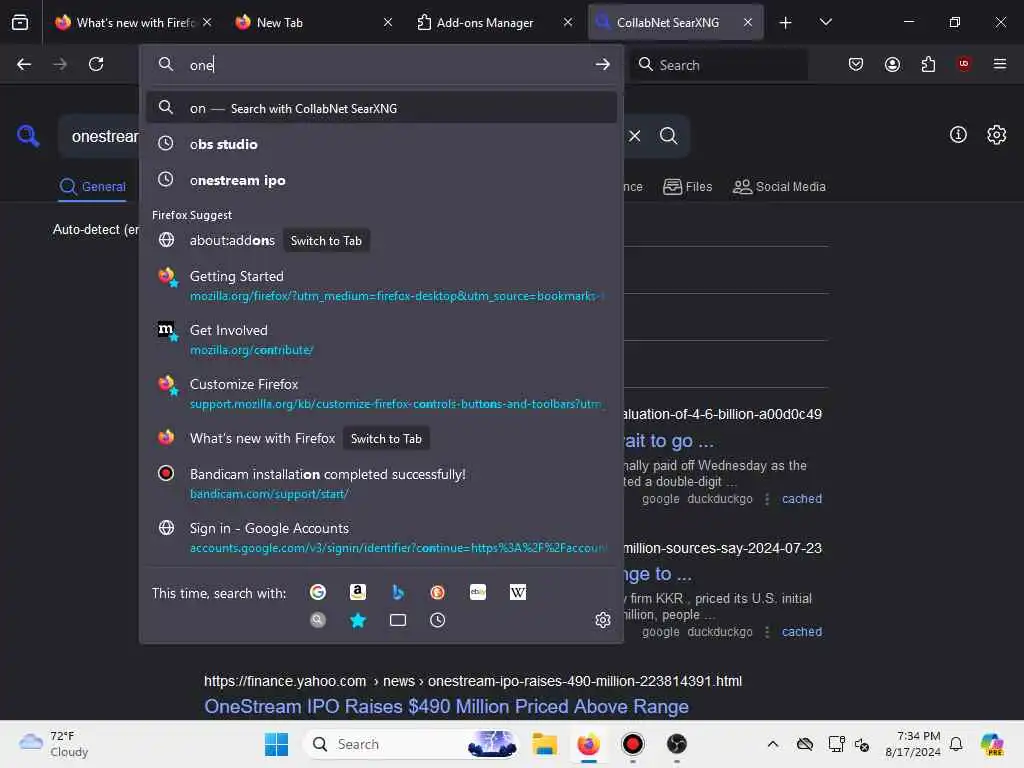Search this time with DuckDuckGo
The height and width of the screenshot is (768, 1024).
tap(438, 592)
